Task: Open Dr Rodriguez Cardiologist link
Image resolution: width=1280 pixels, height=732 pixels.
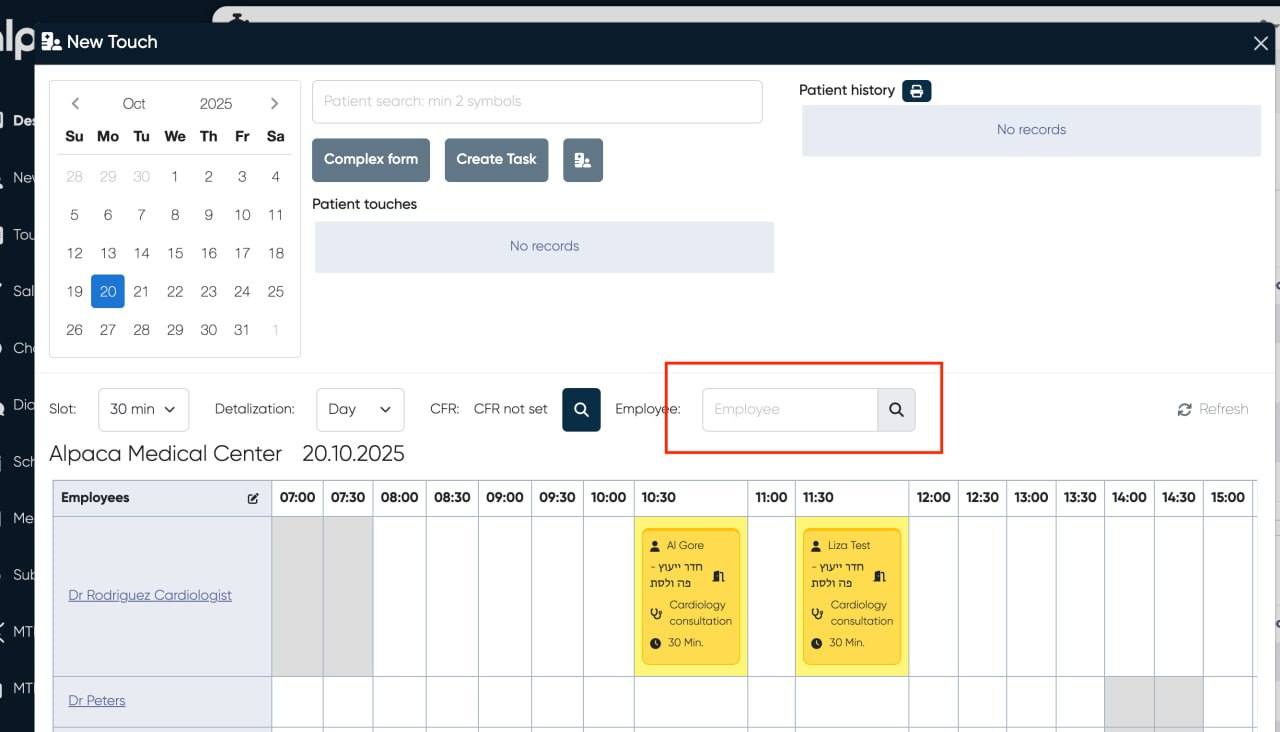Action: pyautogui.click(x=150, y=595)
